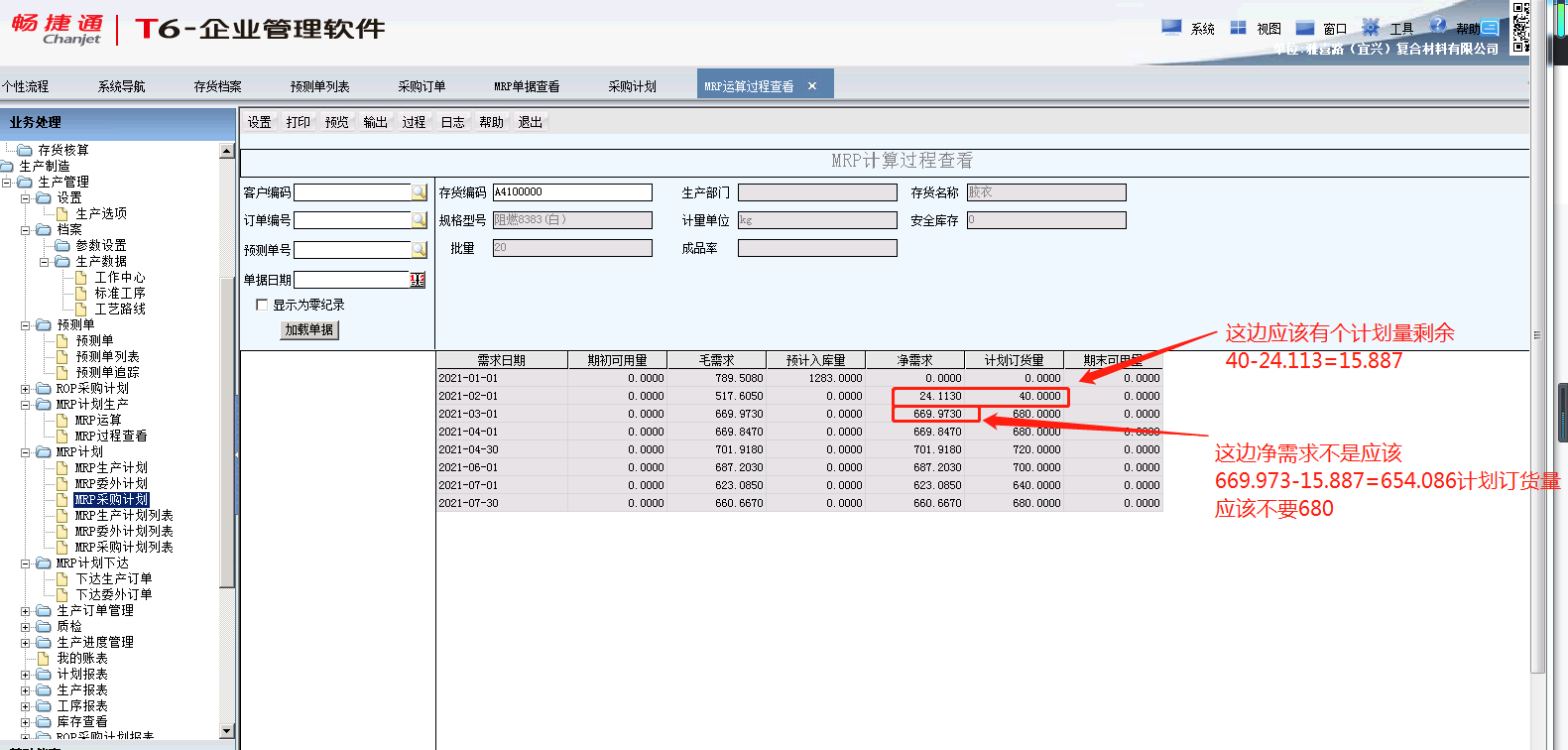
Task: Click the MRP生产计划 document icon
Action: coord(62,468)
